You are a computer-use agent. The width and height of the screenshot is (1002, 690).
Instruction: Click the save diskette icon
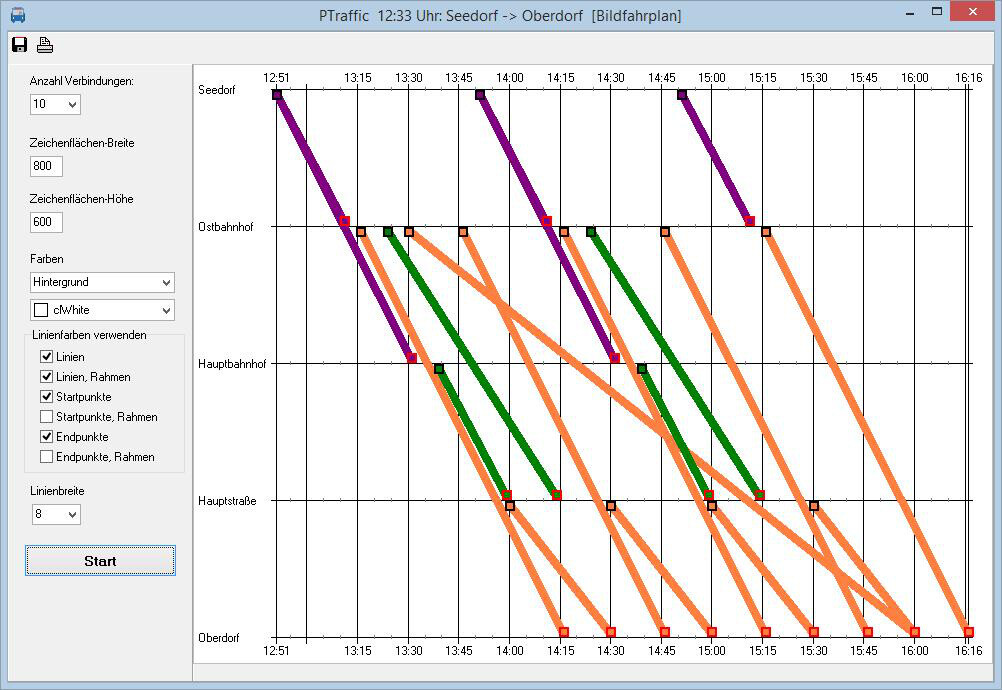pos(19,44)
